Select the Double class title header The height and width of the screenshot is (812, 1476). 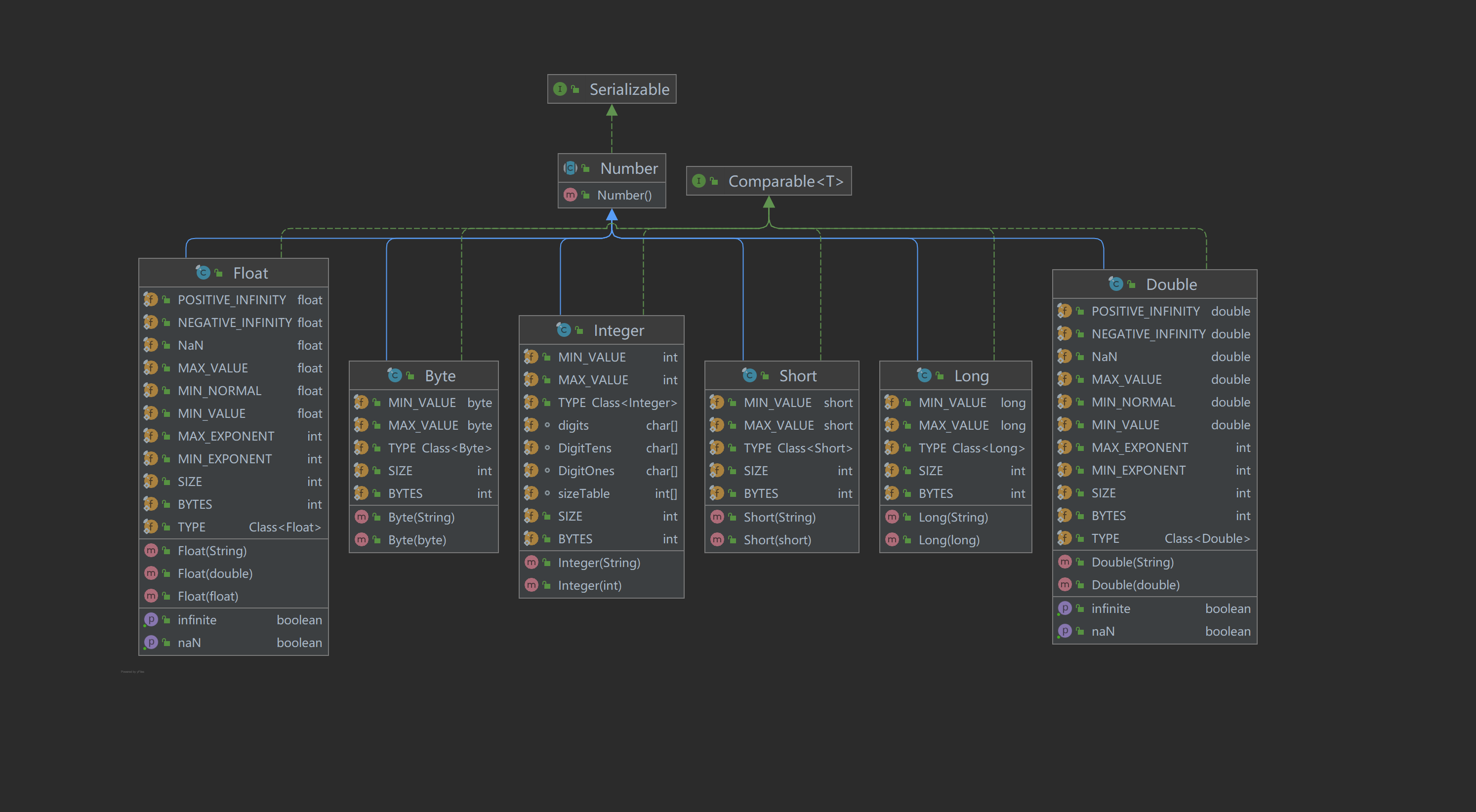[1171, 284]
